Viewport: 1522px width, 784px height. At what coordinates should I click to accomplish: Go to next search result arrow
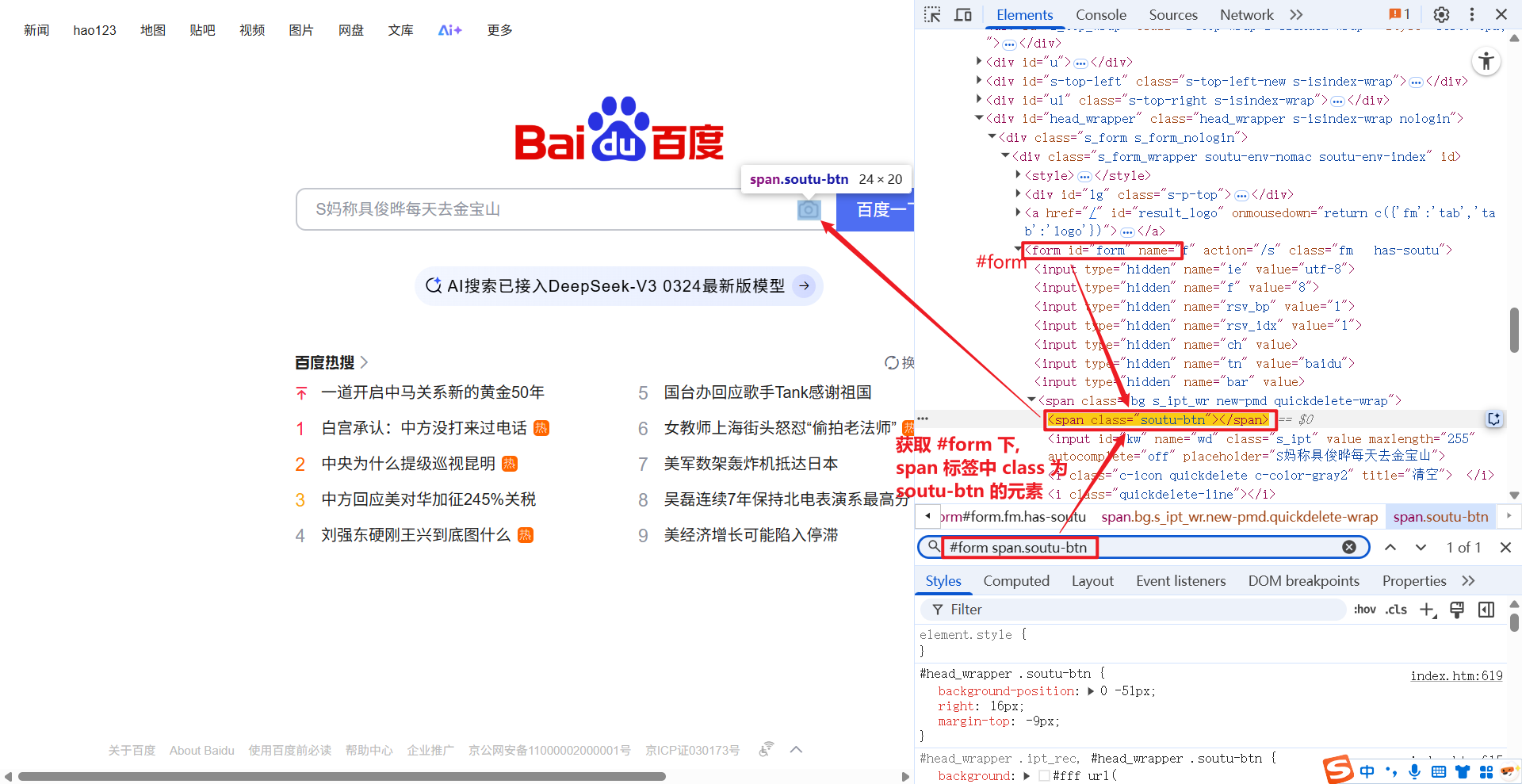[1421, 547]
